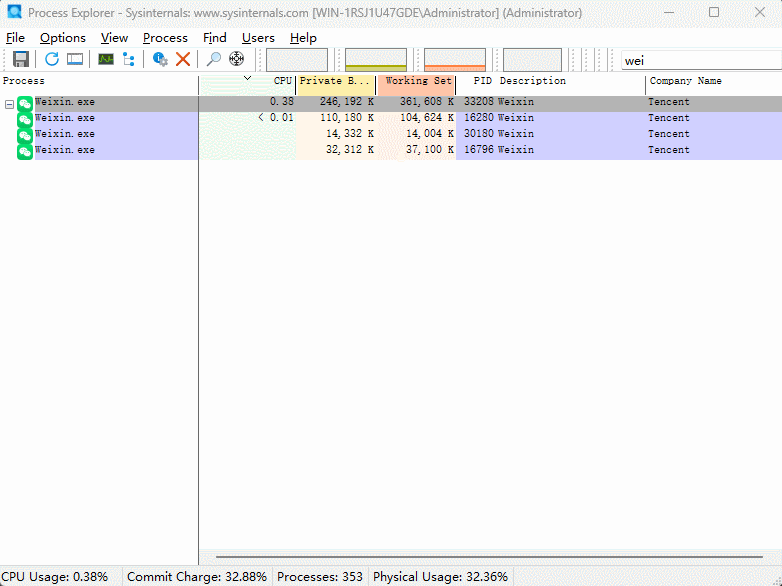Sort by the Company Name column header

point(686,81)
